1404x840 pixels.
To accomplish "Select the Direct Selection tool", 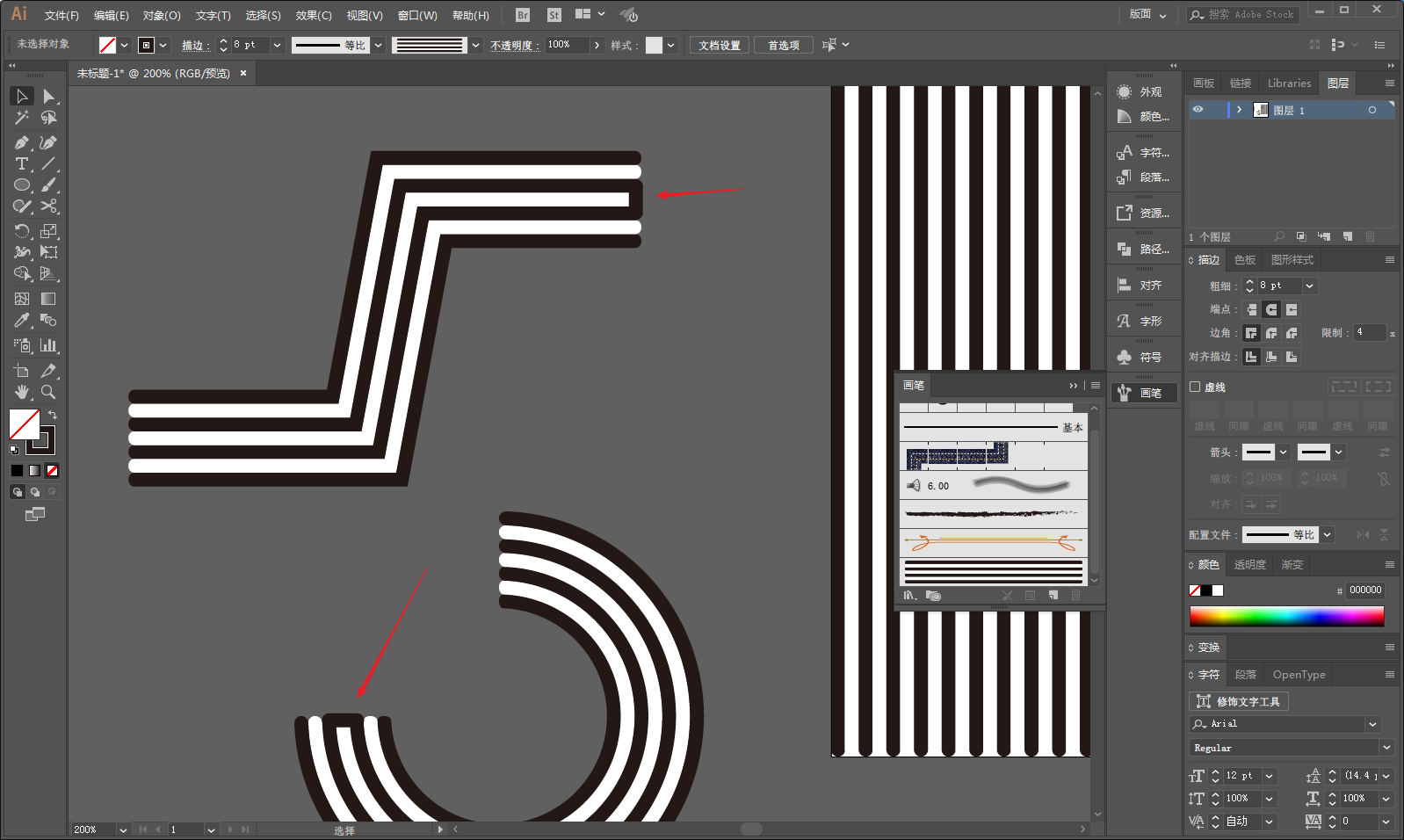I will pyautogui.click(x=49, y=96).
